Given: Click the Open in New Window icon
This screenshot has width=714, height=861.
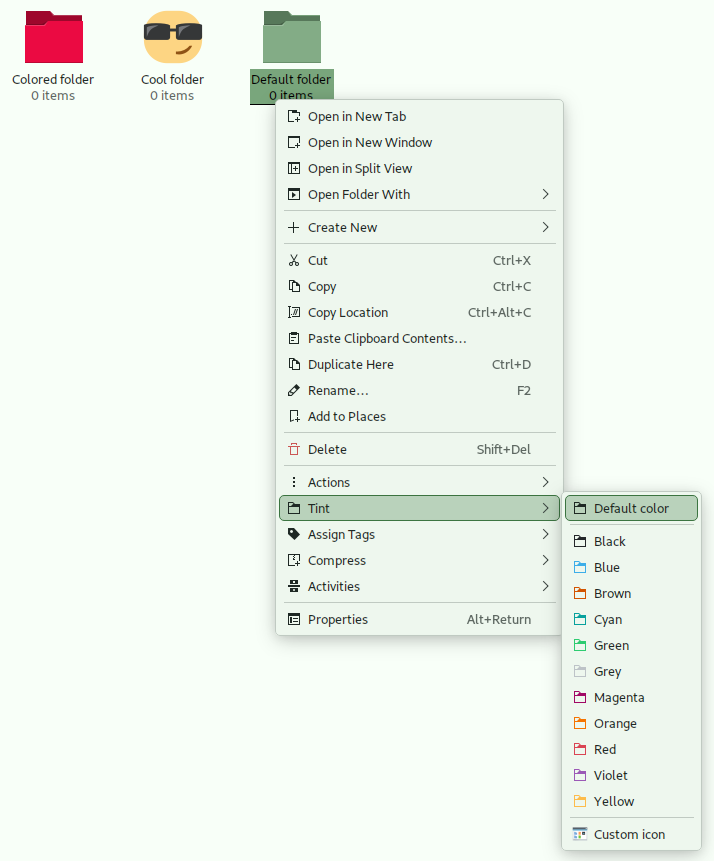Looking at the screenshot, I should click(294, 142).
